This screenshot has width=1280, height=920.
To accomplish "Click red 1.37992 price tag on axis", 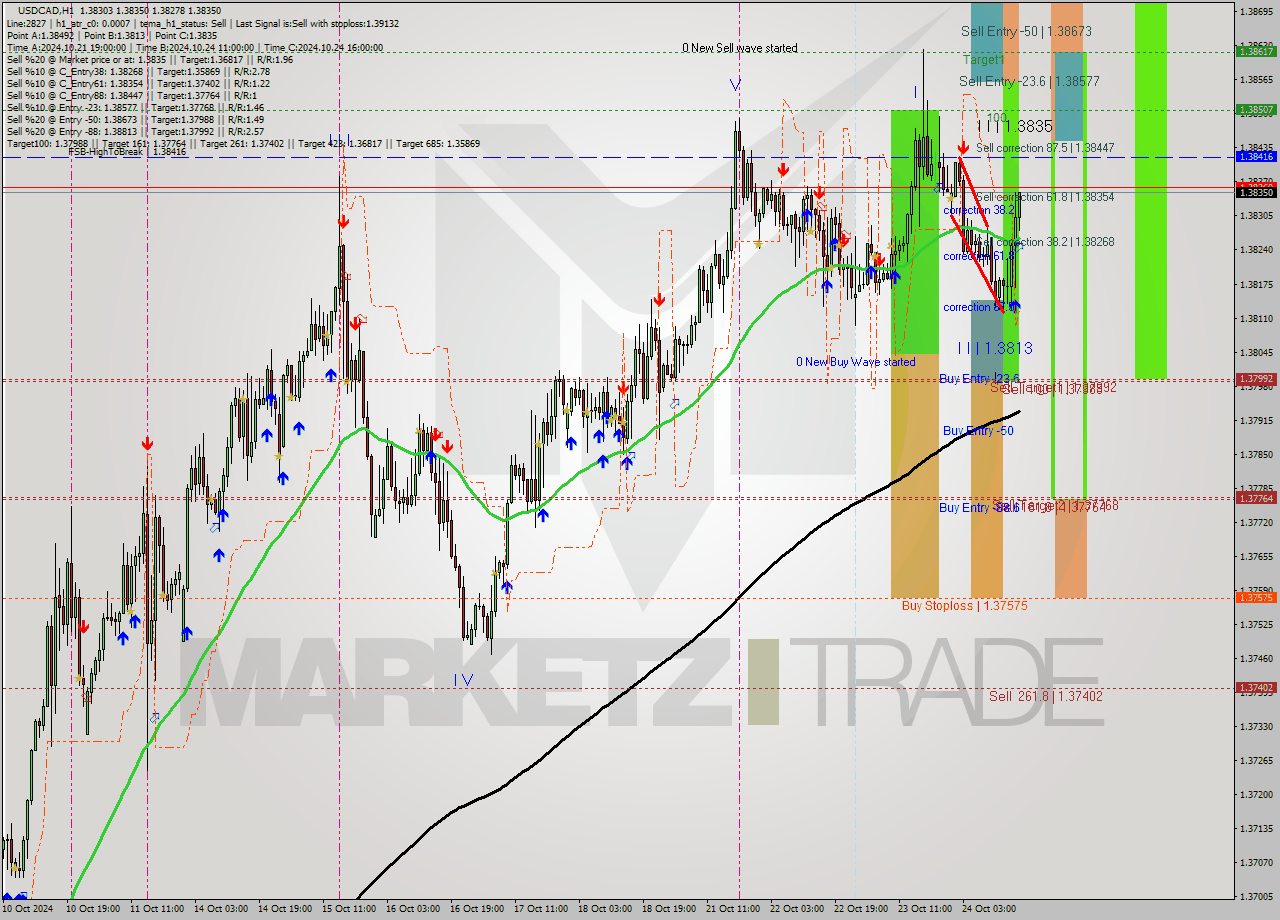I will point(1256,379).
